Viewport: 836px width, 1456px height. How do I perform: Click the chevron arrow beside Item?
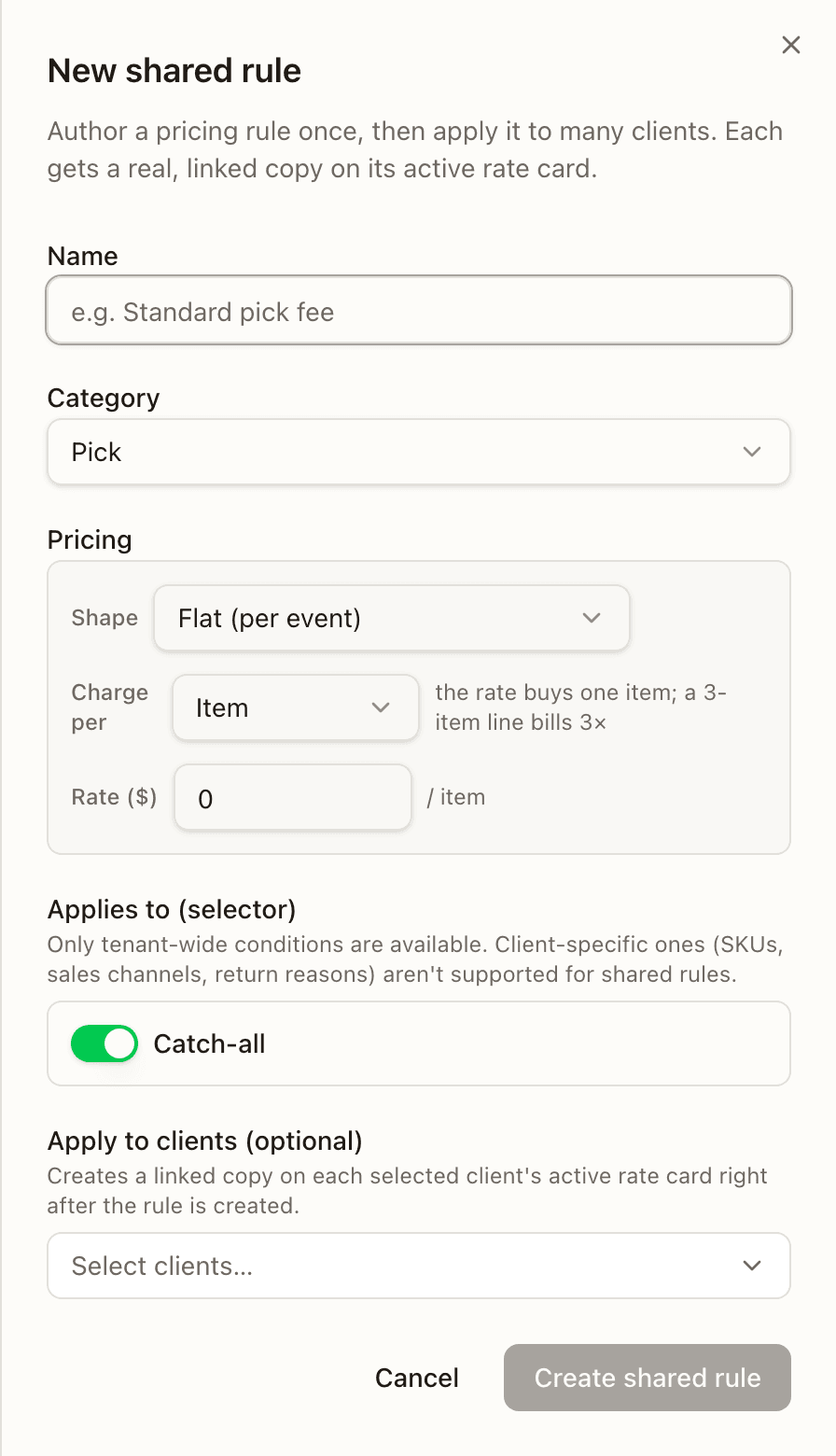tap(381, 707)
